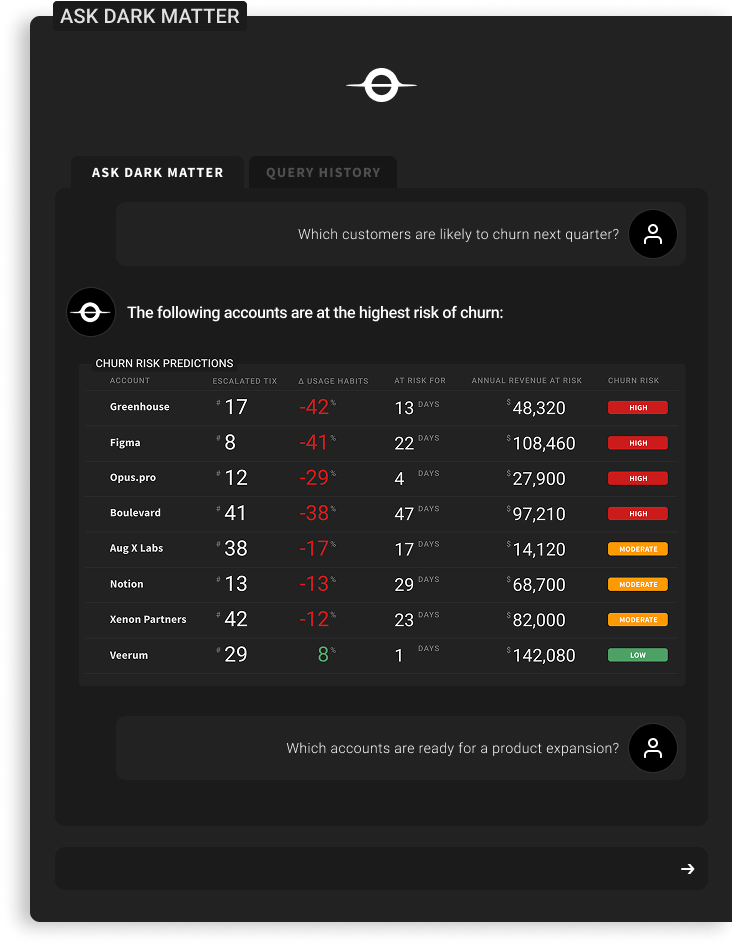Screen dimensions: 732x946
Task: Open the Query History tab
Action: [x=323, y=173]
